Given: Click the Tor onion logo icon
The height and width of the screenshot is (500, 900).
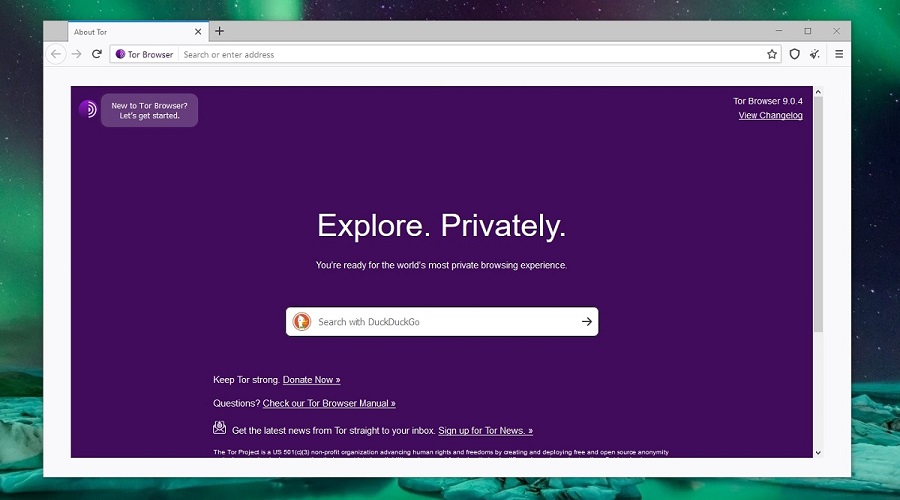Looking at the screenshot, I should coord(88,110).
